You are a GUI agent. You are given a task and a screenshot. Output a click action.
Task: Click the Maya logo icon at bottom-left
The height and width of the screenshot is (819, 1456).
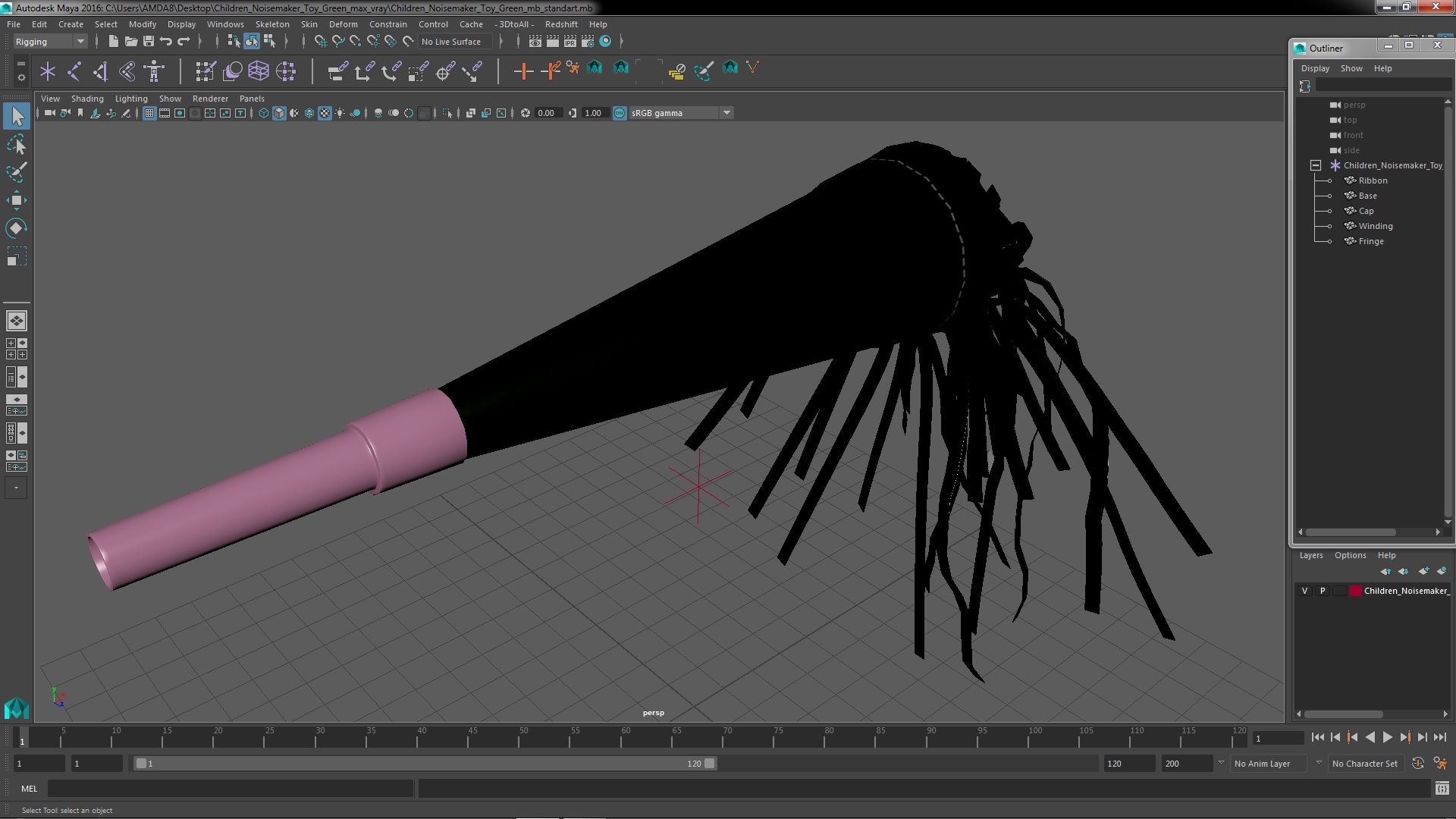[16, 709]
